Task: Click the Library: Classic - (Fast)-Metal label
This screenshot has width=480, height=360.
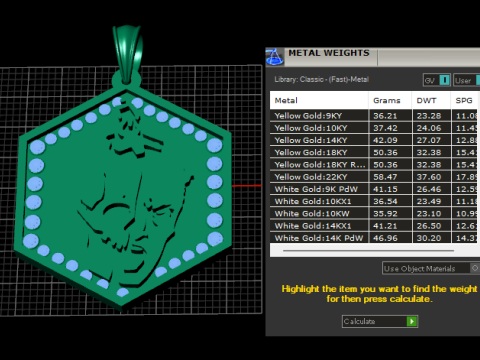Action: point(321,79)
